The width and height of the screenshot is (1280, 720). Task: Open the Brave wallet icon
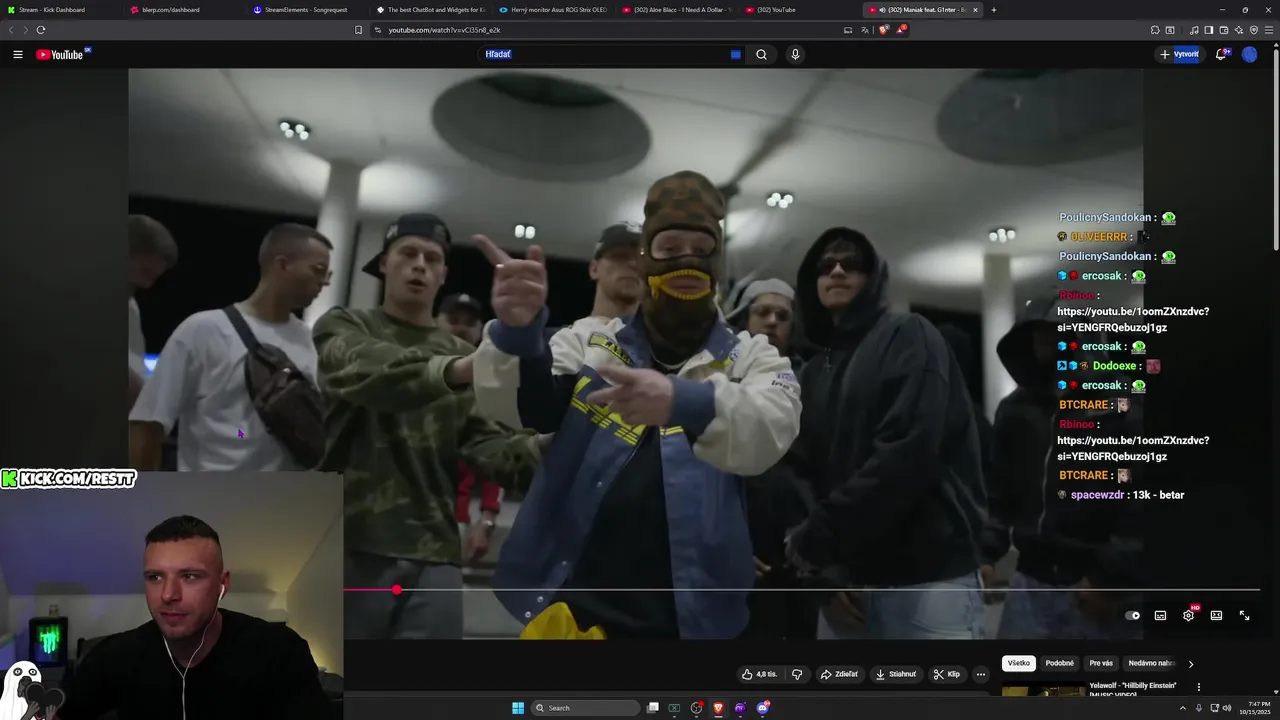point(1224,30)
